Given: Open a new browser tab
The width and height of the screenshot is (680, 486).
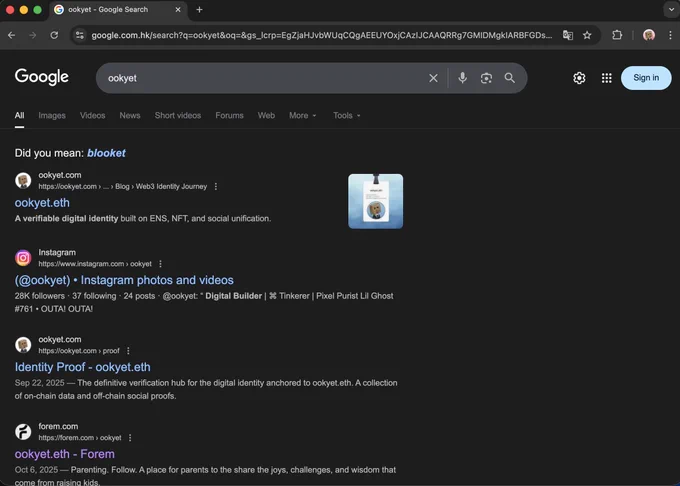Looking at the screenshot, I should [199, 10].
